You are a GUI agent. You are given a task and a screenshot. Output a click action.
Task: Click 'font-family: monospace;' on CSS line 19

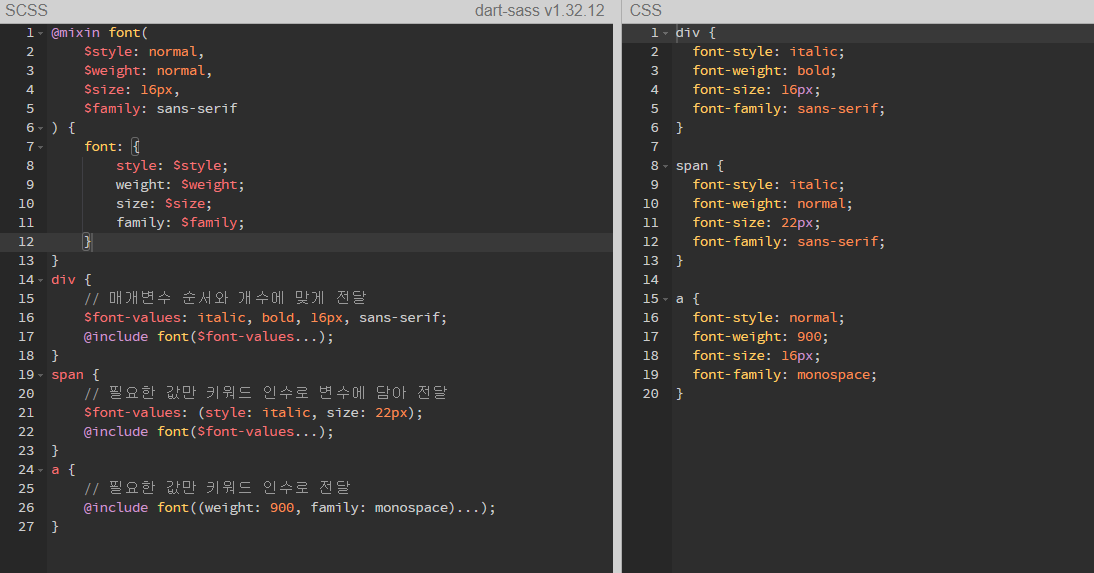click(784, 375)
